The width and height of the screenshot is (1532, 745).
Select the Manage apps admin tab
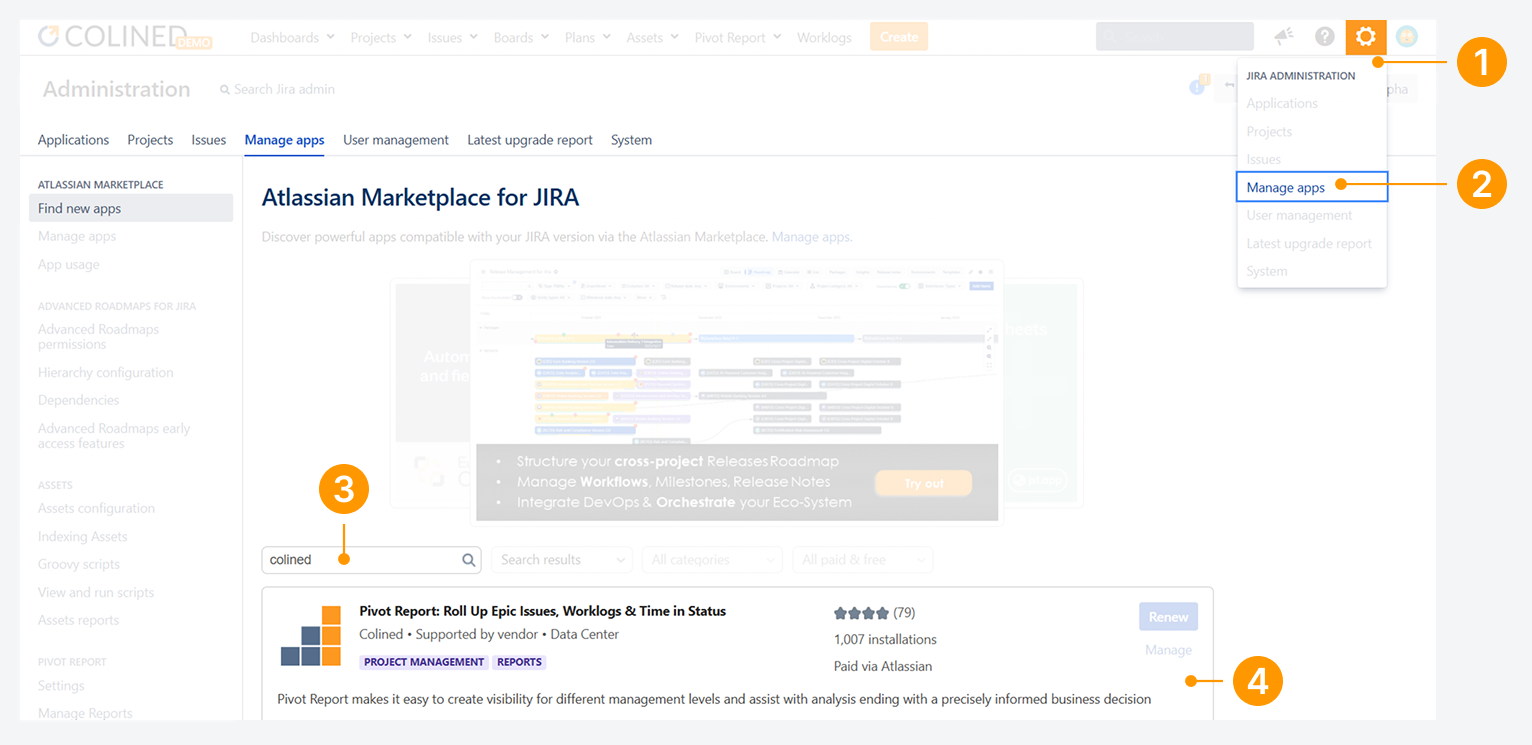click(284, 140)
